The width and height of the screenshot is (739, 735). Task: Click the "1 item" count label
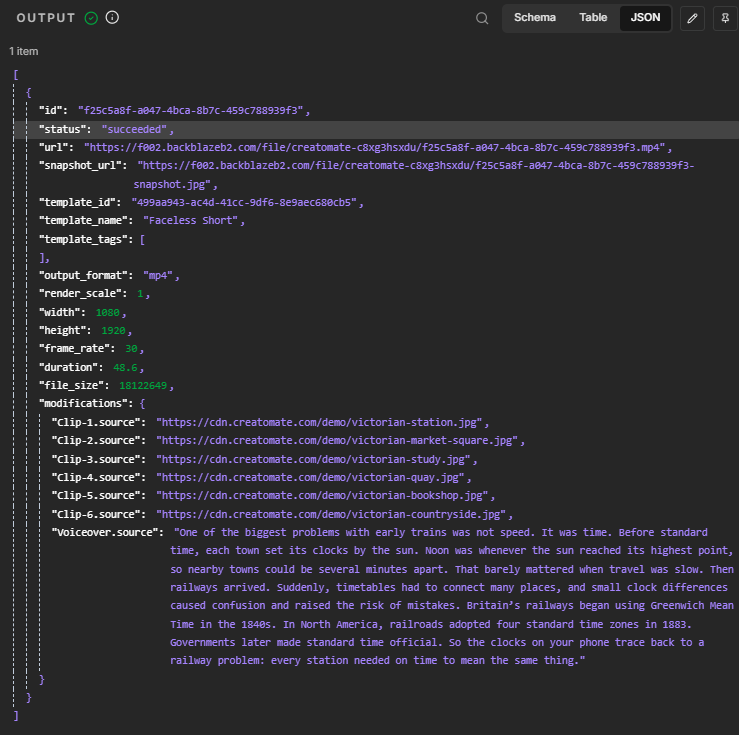click(x=24, y=51)
